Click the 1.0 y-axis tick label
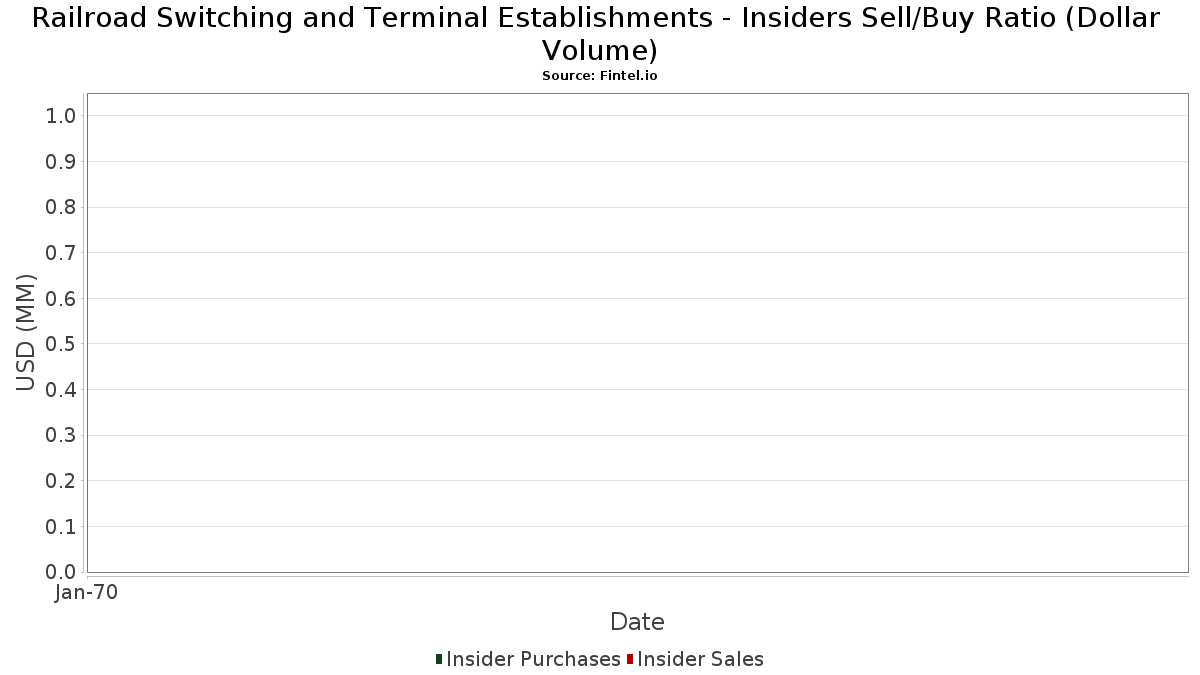Screen dimensions: 1200x675 (61, 116)
